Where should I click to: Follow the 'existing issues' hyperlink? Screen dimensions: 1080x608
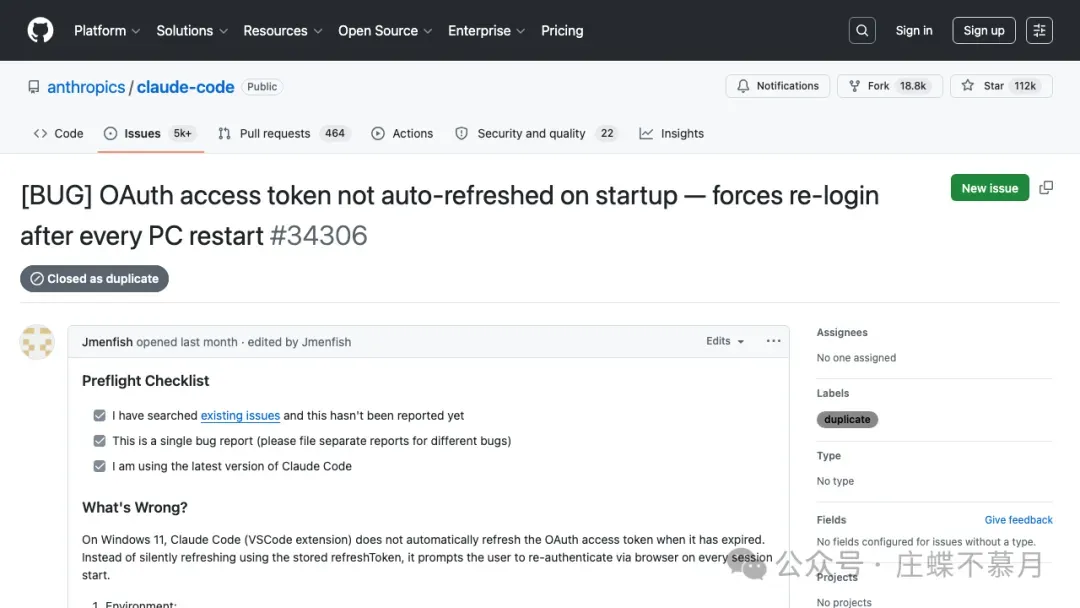point(240,415)
